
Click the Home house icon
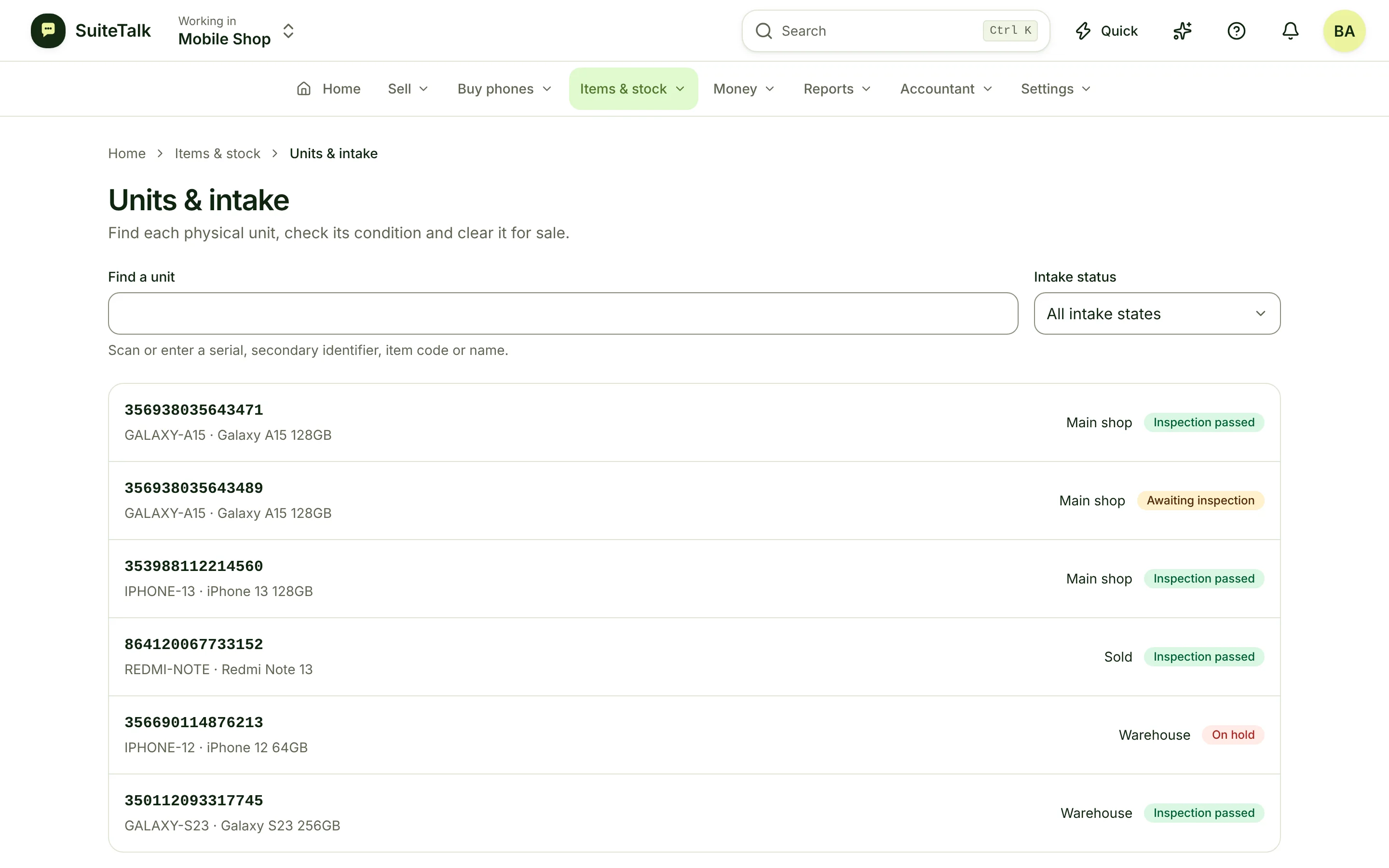(304, 88)
